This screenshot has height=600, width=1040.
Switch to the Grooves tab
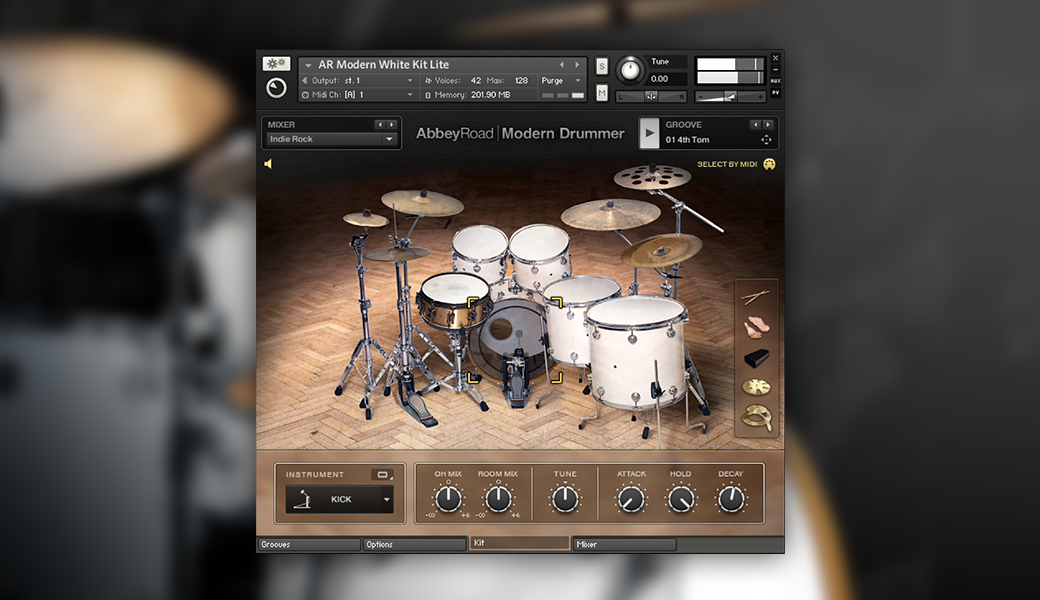(x=308, y=544)
